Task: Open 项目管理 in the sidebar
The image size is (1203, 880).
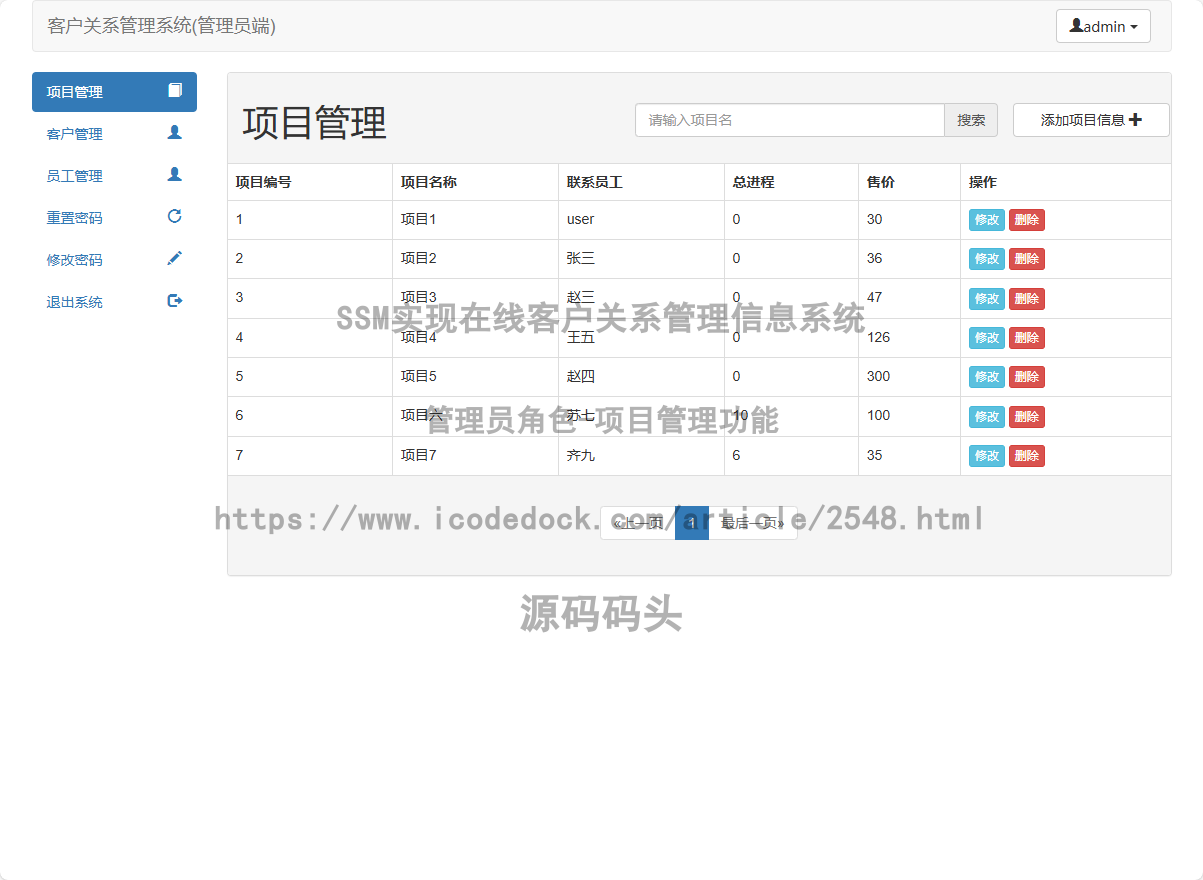Action: [x=114, y=92]
